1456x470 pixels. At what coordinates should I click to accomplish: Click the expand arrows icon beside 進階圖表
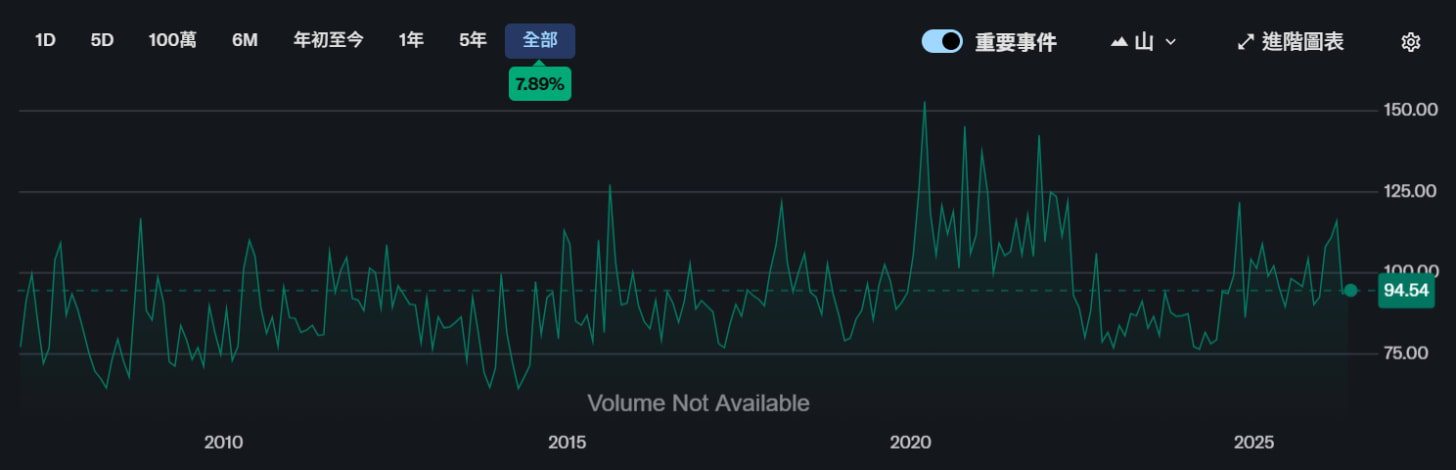(1246, 42)
